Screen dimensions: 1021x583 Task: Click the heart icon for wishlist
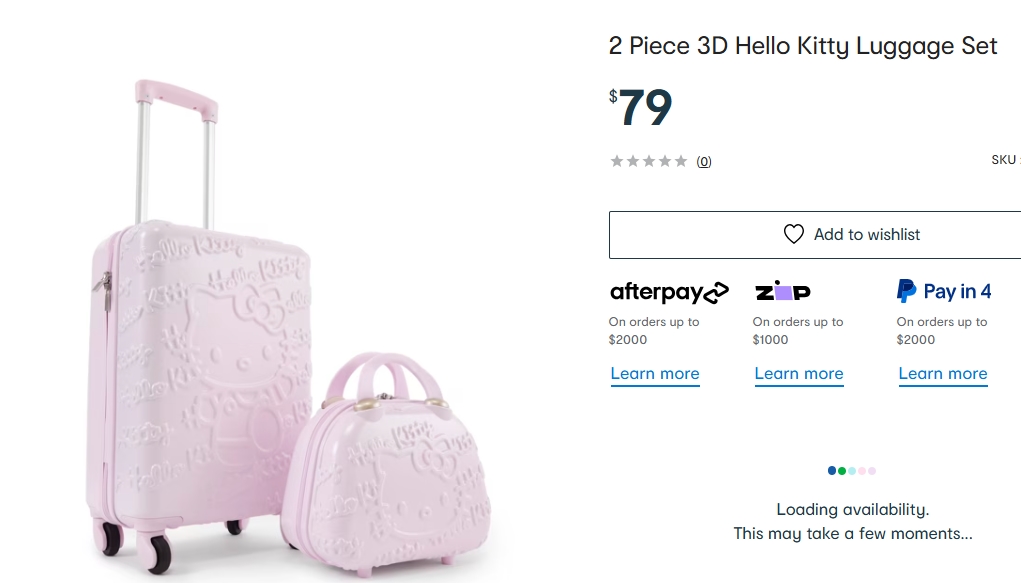coord(793,234)
